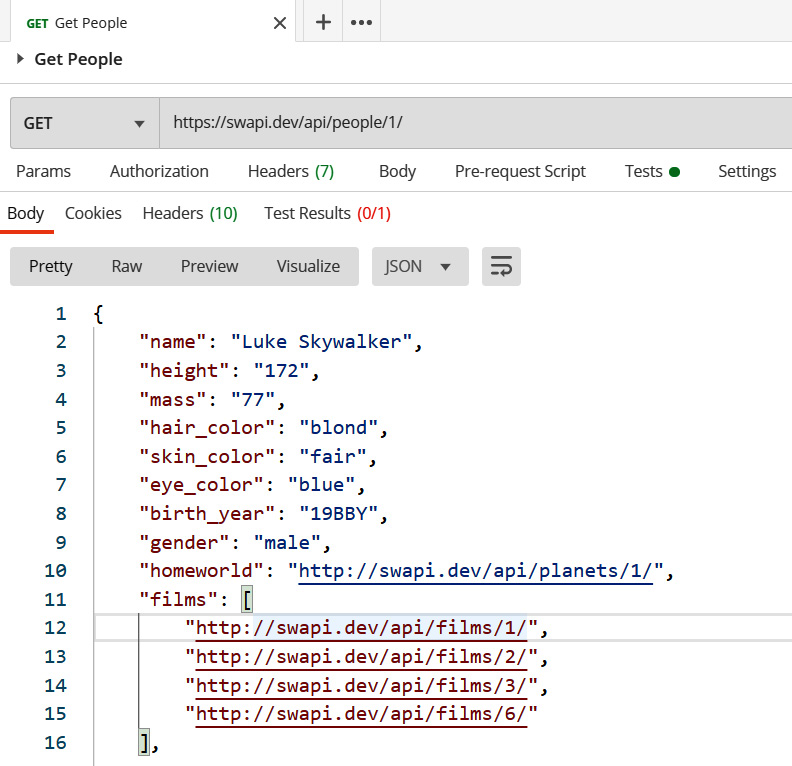
Task: Click the request URL input field
Action: (475, 123)
